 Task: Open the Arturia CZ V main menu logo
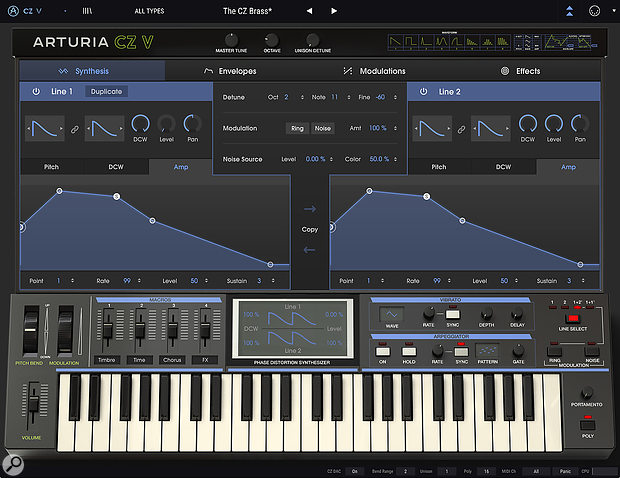pyautogui.click(x=13, y=11)
